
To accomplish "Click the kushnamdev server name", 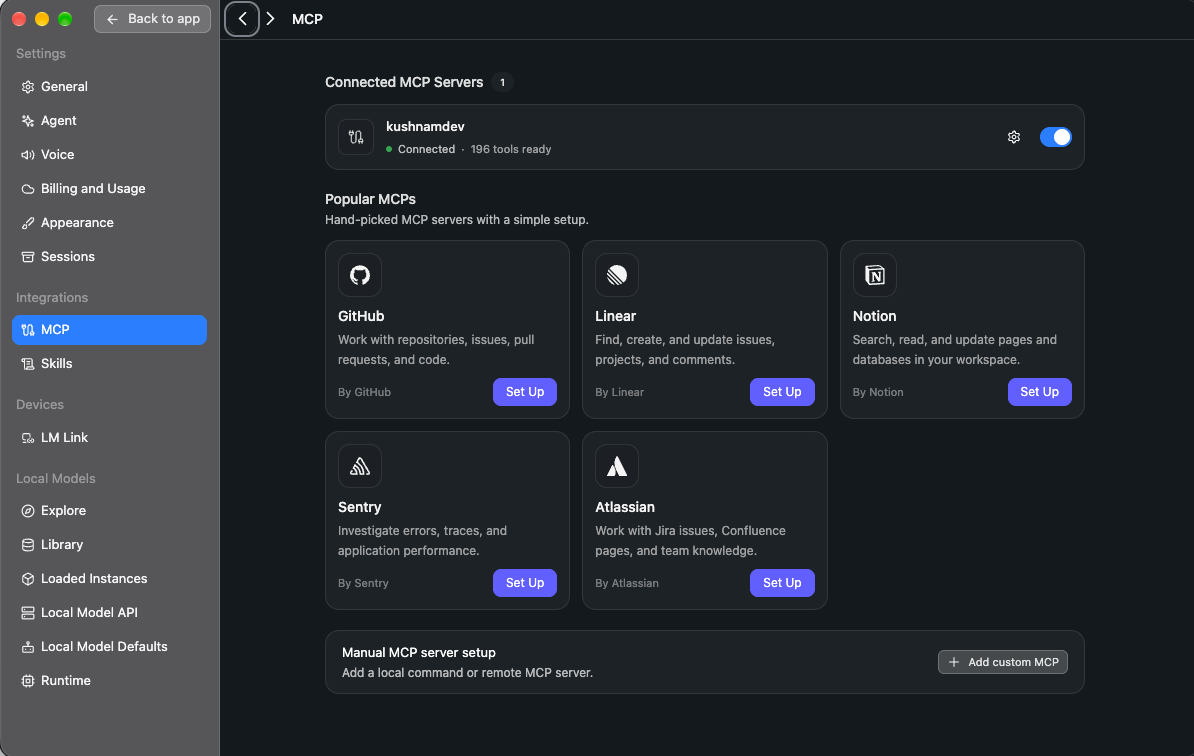I will (x=425, y=126).
